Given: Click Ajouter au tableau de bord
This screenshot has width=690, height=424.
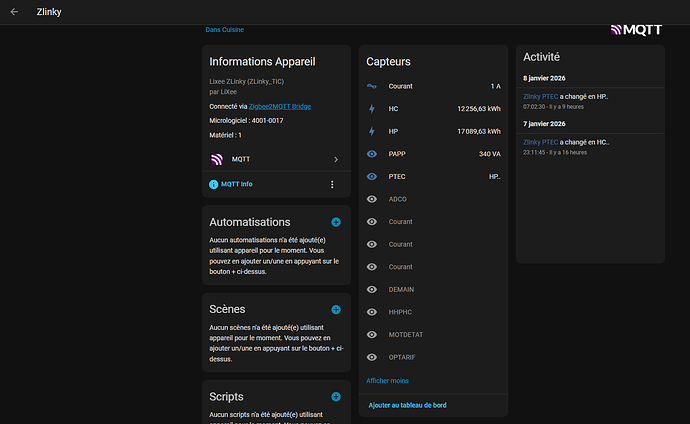Looking at the screenshot, I should click(409, 405).
